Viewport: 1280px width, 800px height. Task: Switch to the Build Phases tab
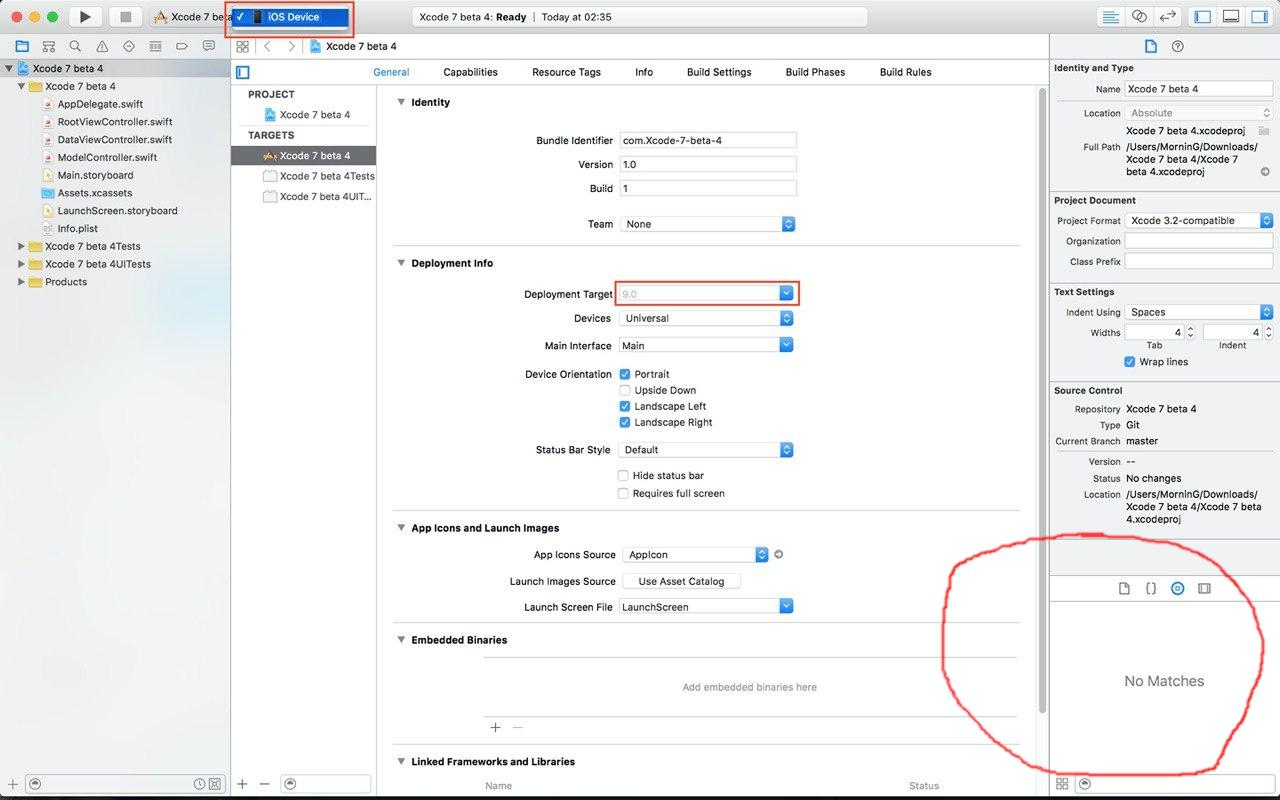(815, 72)
